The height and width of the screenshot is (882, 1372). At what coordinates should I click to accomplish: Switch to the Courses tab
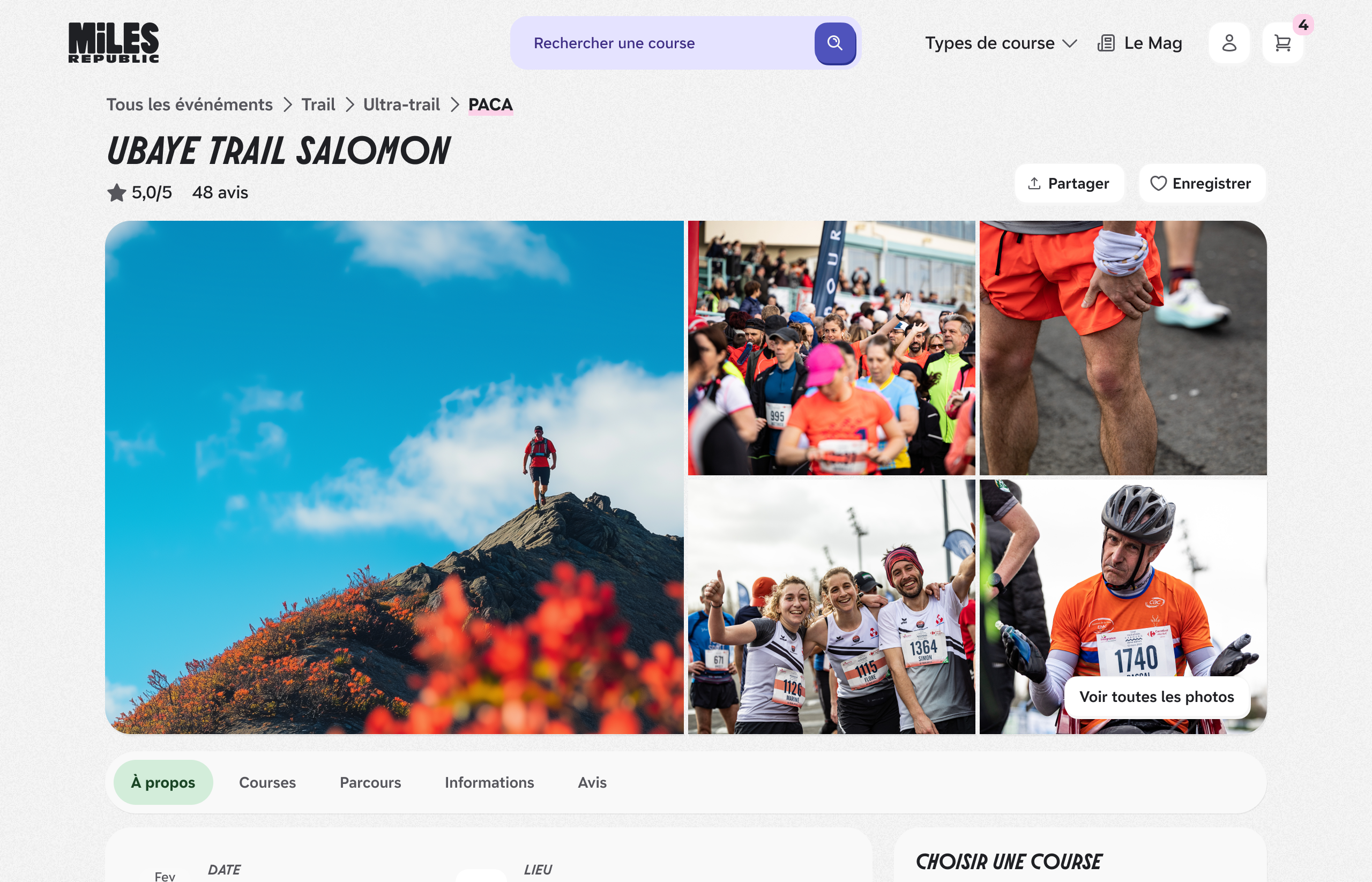point(267,782)
